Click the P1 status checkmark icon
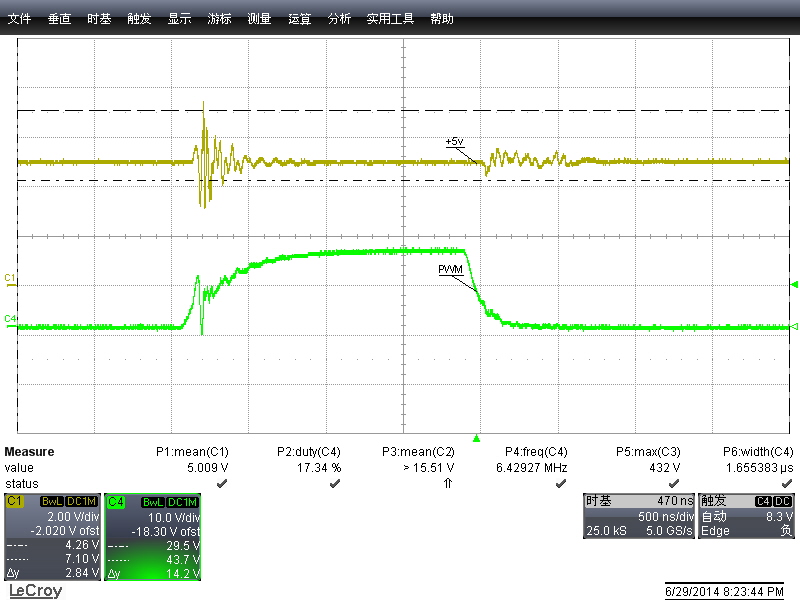The width and height of the screenshot is (800, 600). 222,484
